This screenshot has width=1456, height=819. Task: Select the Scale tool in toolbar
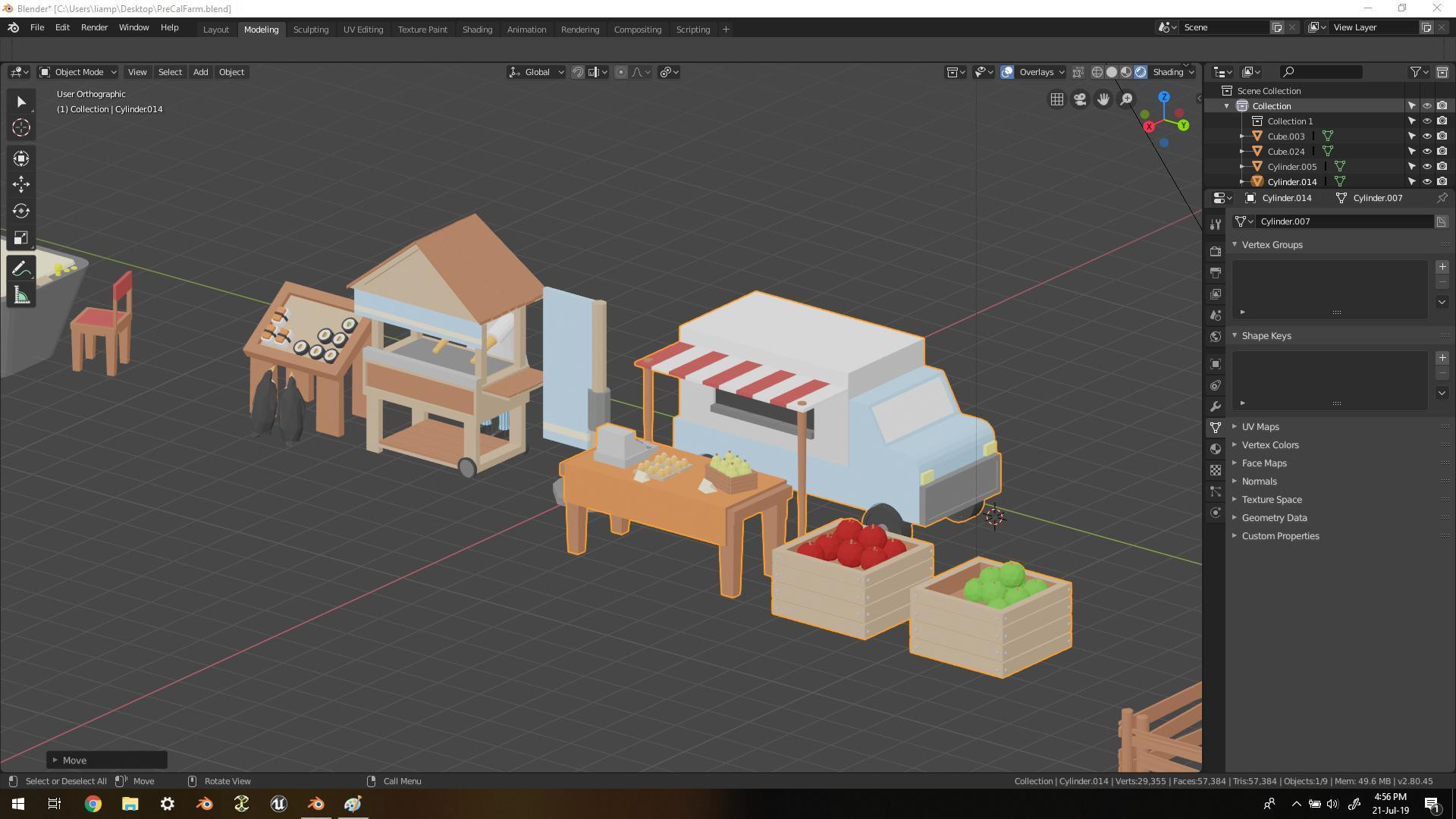click(21, 238)
